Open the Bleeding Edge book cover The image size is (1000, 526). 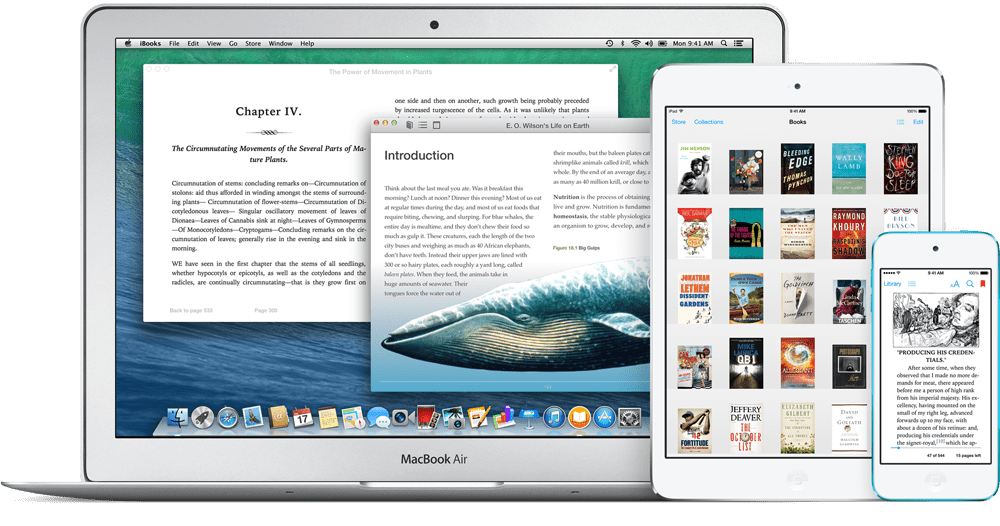[x=797, y=168]
